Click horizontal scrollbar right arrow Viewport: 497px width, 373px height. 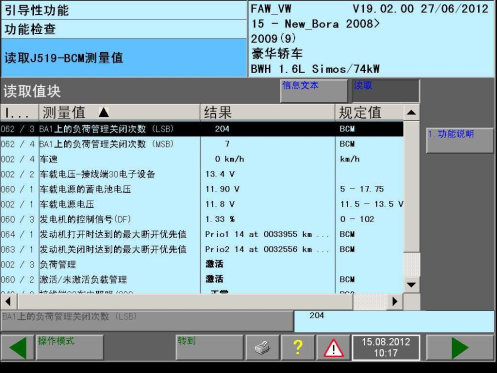(x=395, y=301)
